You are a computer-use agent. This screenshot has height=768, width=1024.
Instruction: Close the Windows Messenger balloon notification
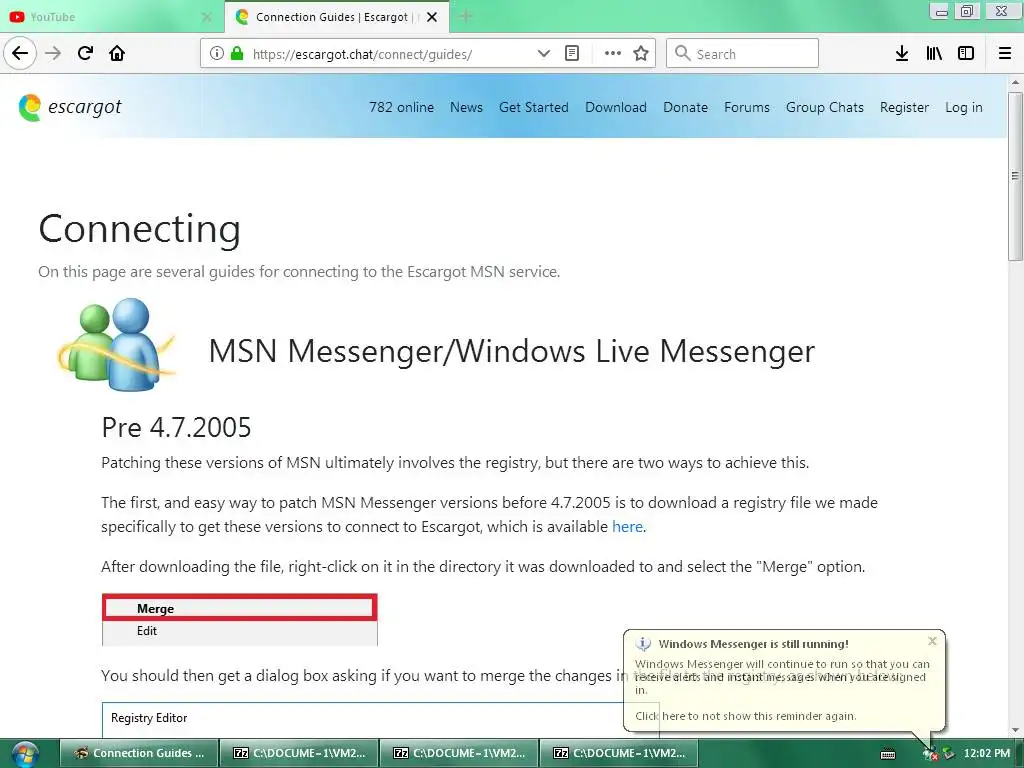tap(932, 641)
